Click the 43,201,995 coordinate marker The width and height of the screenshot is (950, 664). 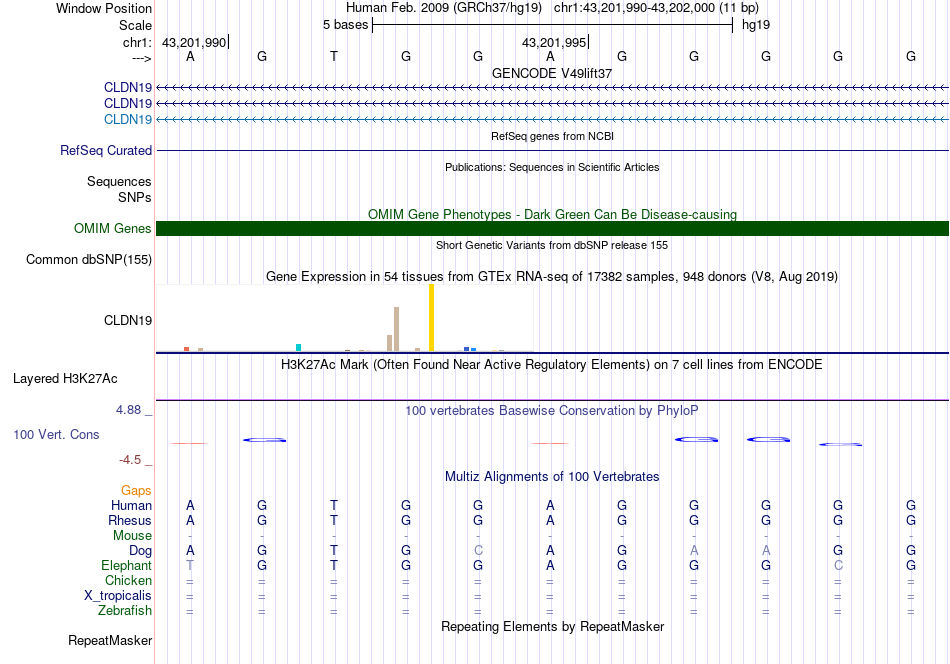554,42
